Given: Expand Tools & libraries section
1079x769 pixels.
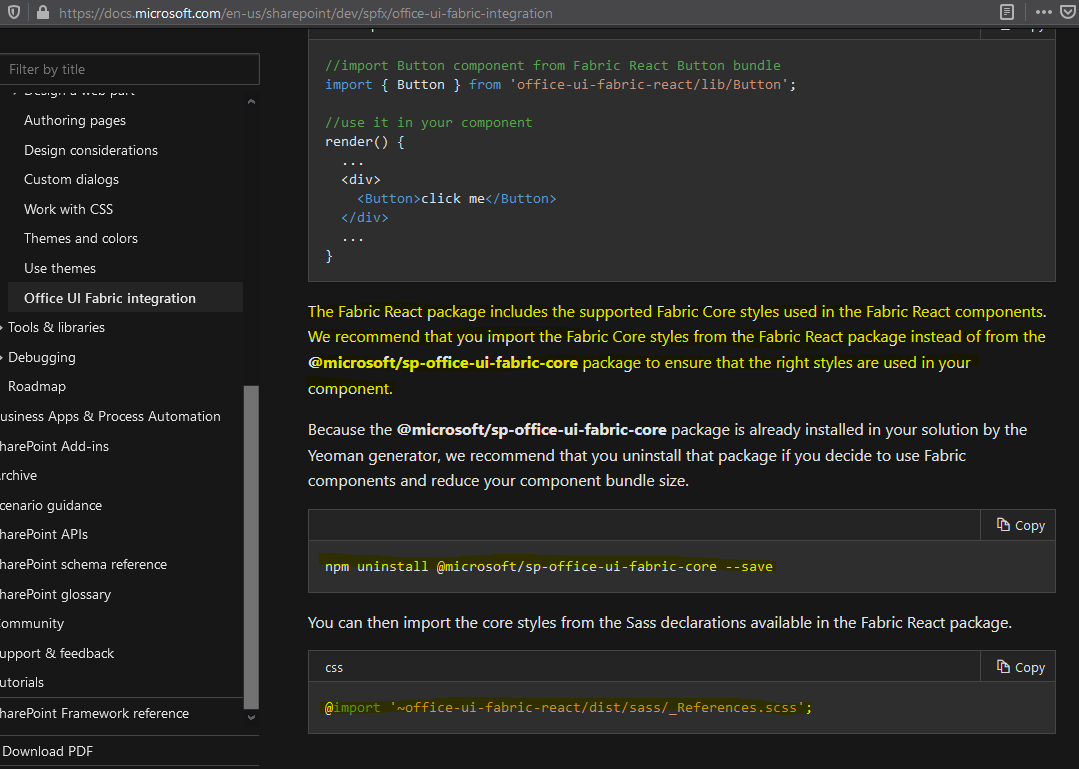Looking at the screenshot, I should point(56,327).
